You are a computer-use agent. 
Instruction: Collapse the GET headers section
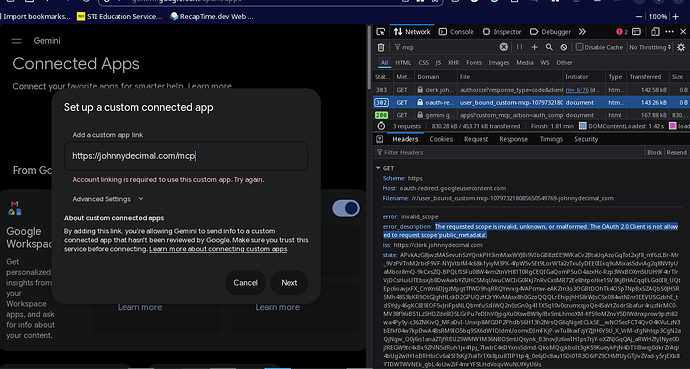click(378, 168)
